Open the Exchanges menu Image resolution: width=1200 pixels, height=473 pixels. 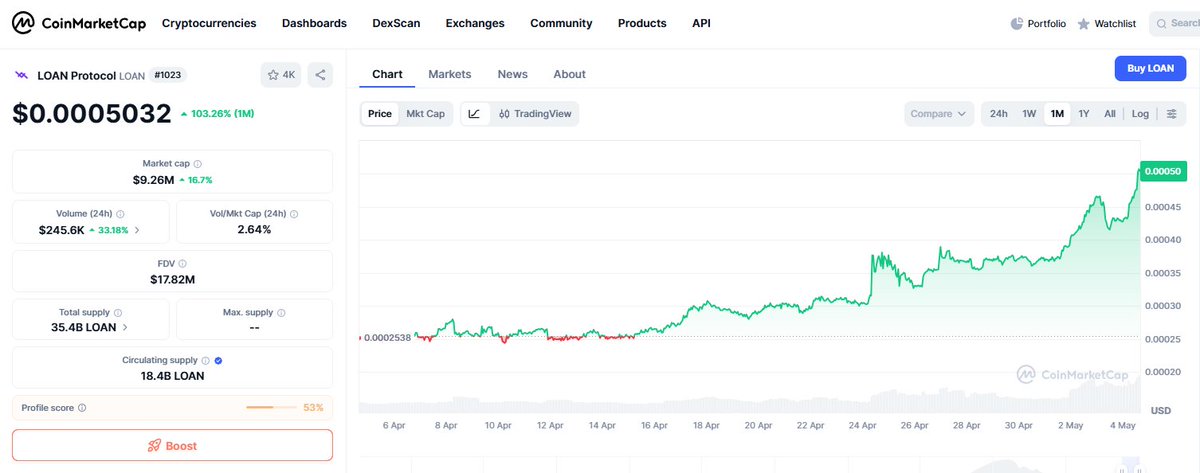475,23
